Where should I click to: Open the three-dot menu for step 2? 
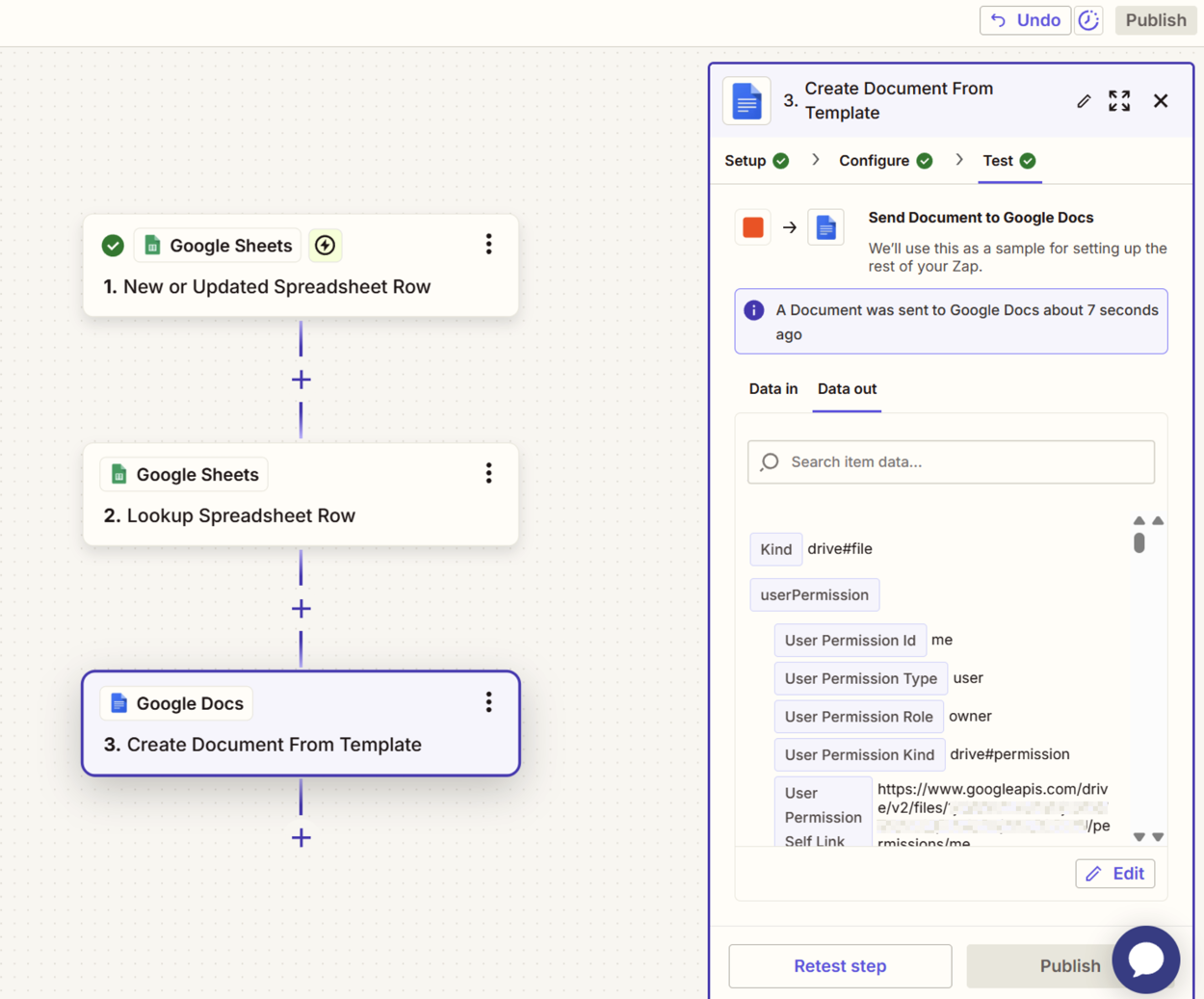(488, 473)
